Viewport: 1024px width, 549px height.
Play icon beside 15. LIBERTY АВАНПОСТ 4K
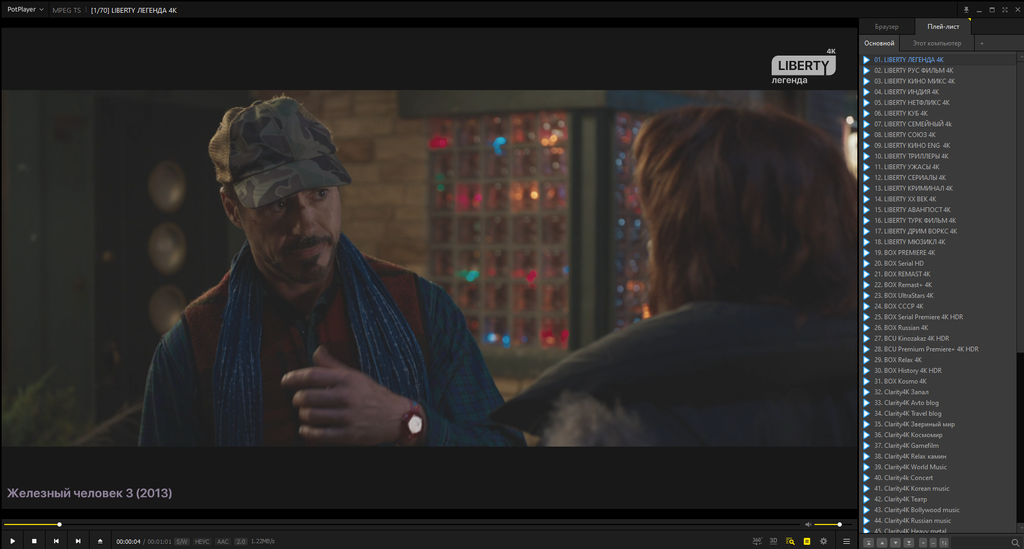[x=867, y=210]
